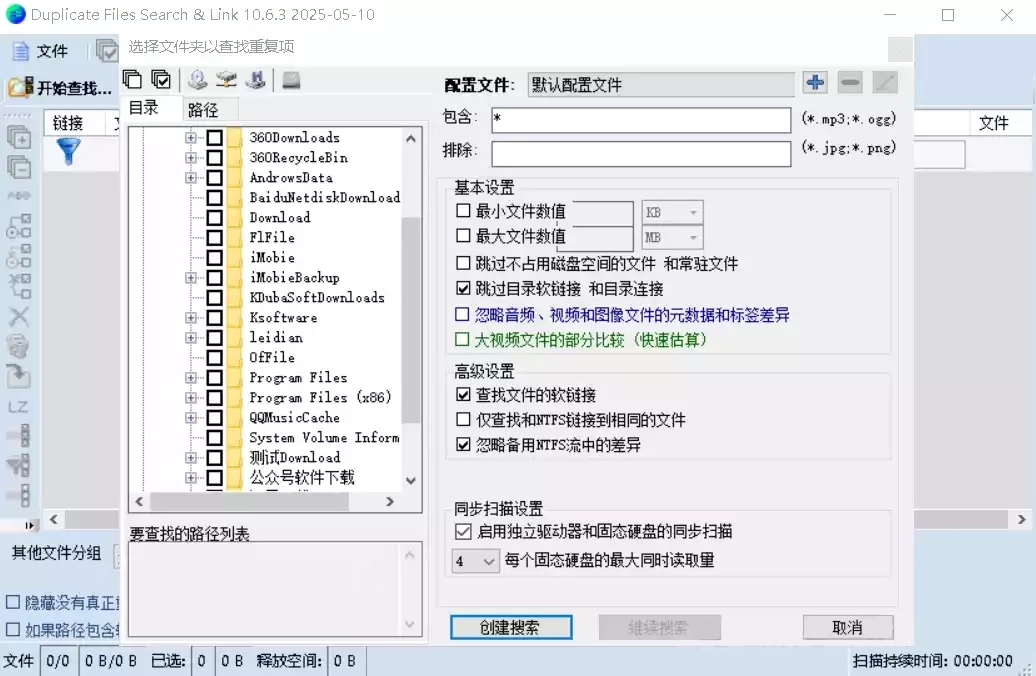Click the uncheck-all folders icon
Screen dimensions: 1036x676
tap(132, 80)
